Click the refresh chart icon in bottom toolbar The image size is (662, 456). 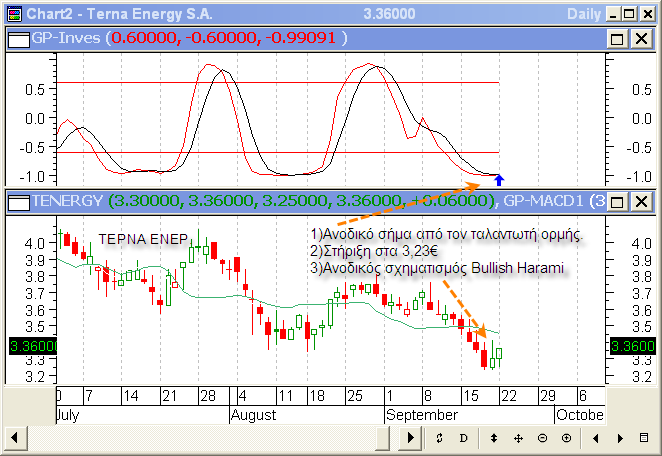coord(439,439)
